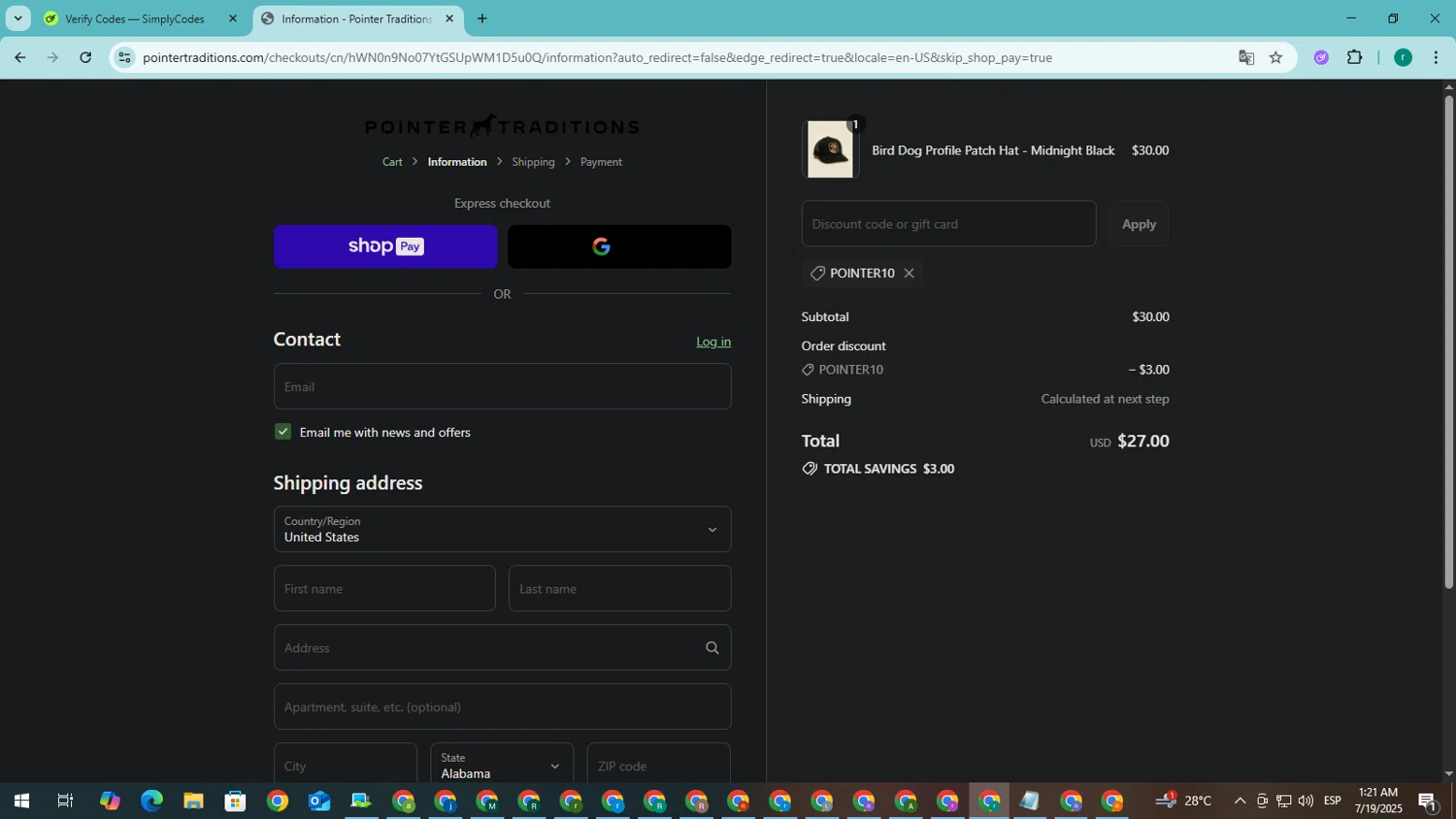Open the purple extension icon in toolbar
Viewport: 1456px width, 819px height.
tap(1321, 57)
